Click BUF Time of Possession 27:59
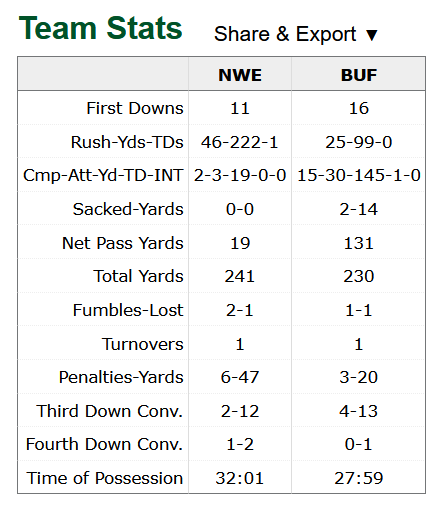The height and width of the screenshot is (509, 436). [359, 478]
